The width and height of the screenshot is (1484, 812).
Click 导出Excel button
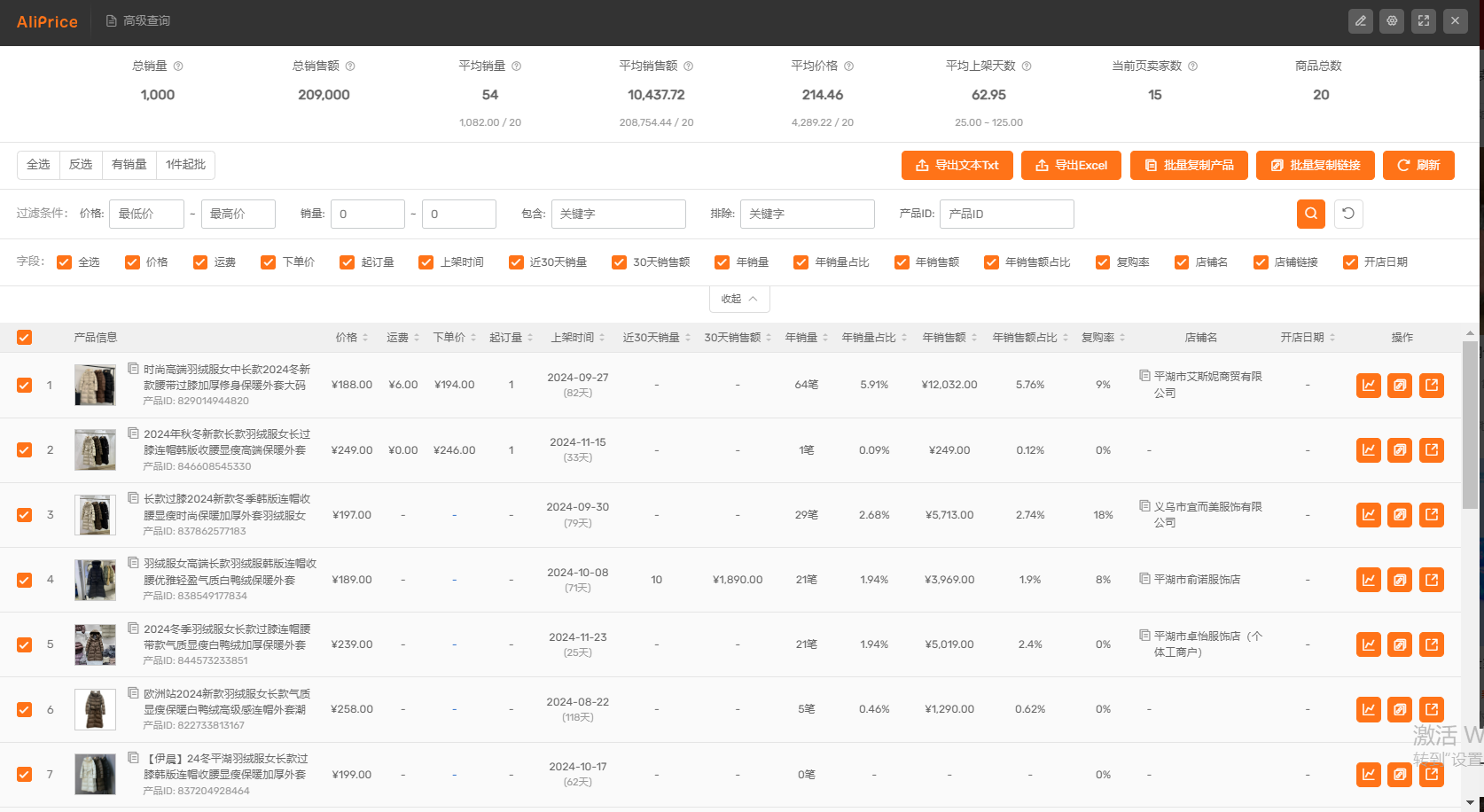click(1071, 165)
